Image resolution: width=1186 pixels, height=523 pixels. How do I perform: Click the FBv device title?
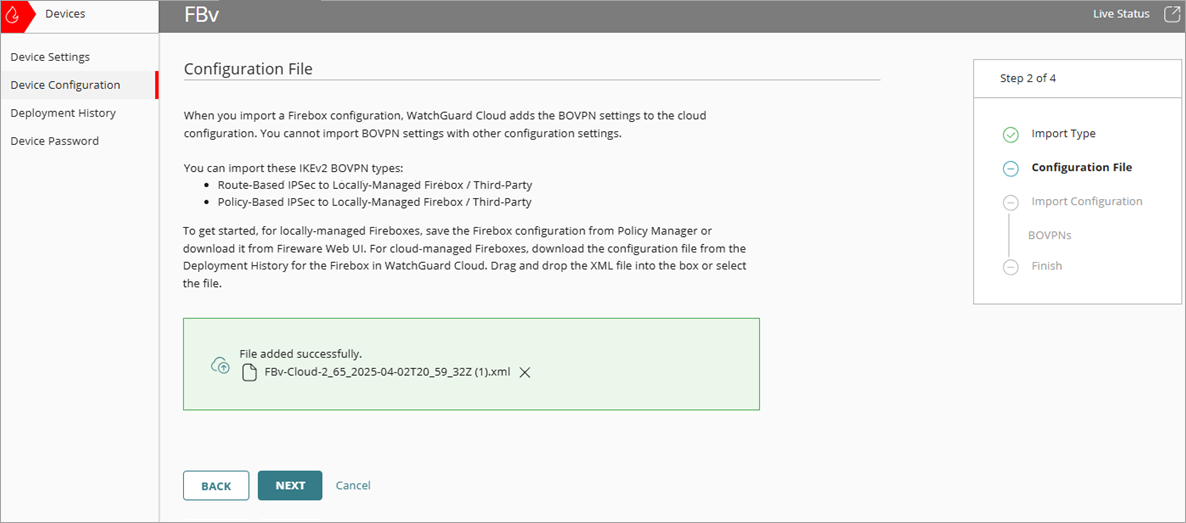[202, 15]
